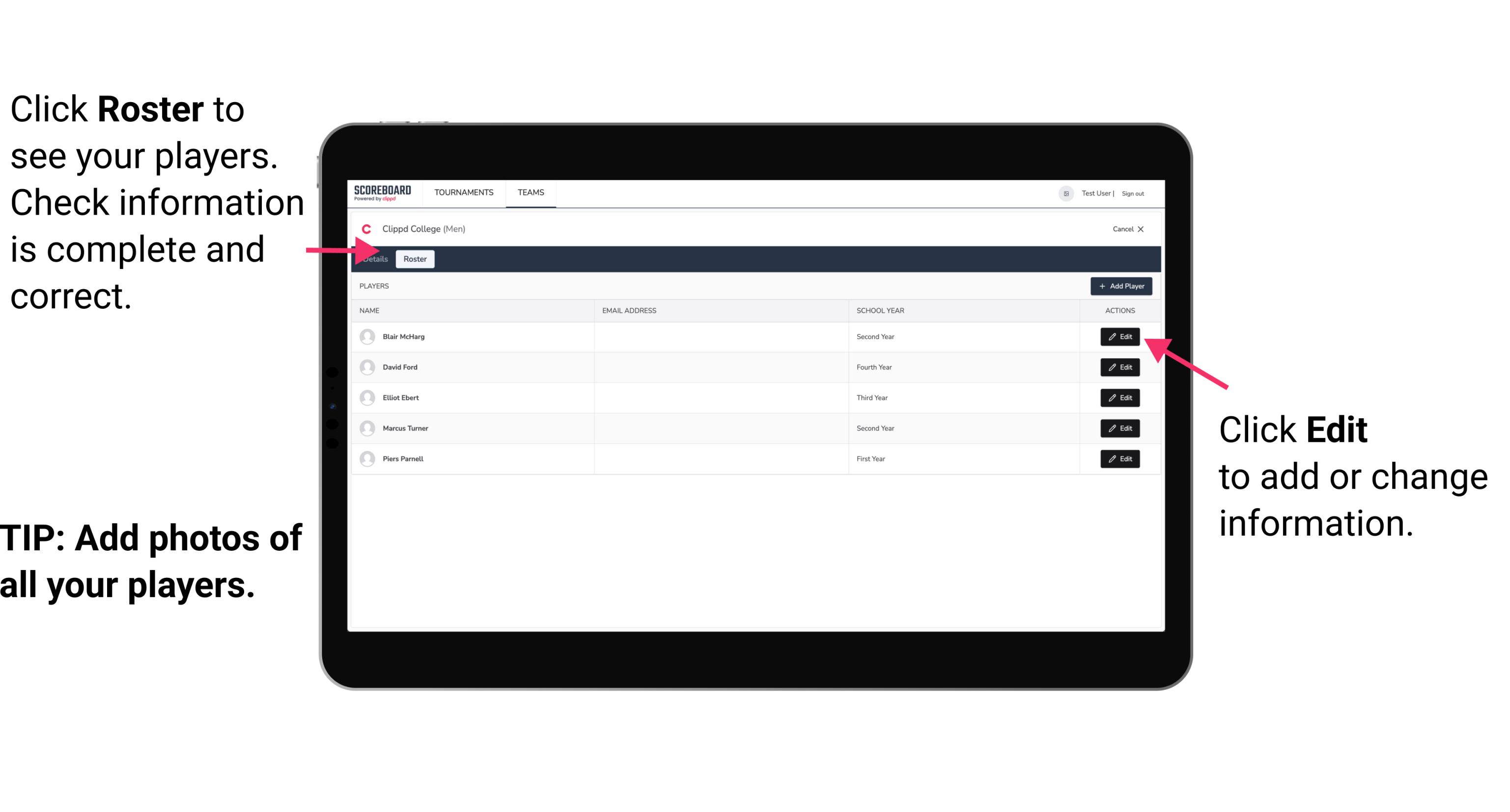
Task: Open the TEAMS menu item
Action: [x=530, y=192]
